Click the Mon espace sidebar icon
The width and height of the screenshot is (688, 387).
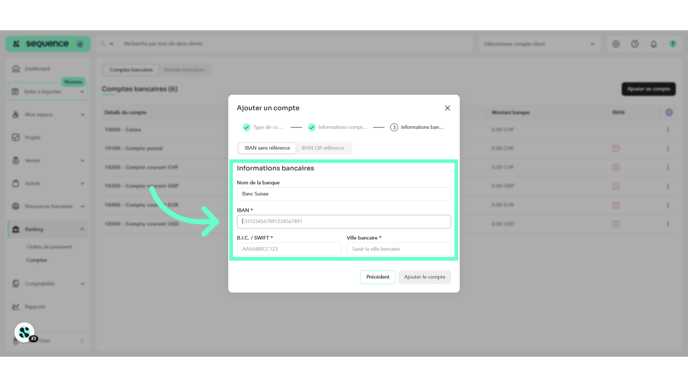click(15, 115)
